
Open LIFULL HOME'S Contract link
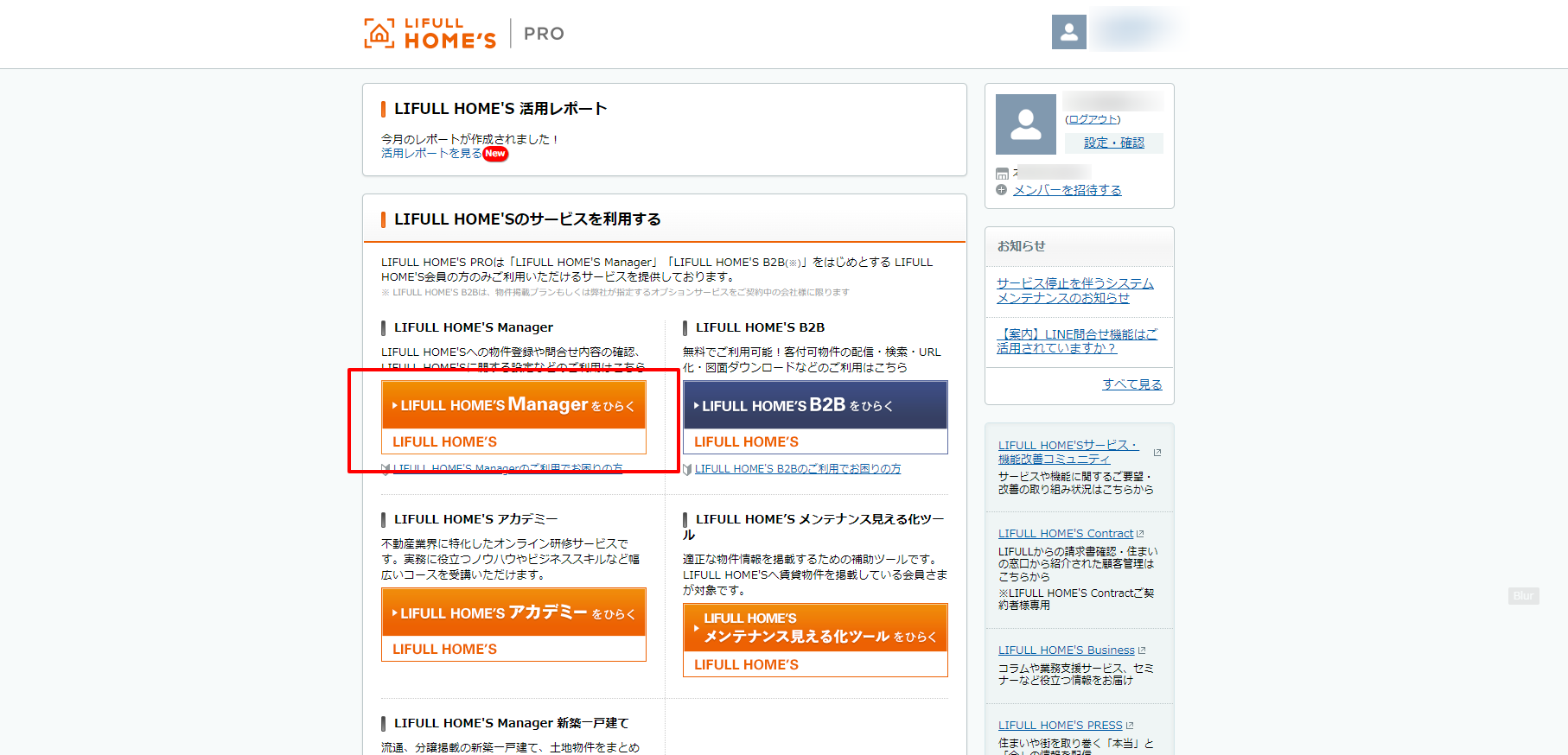tap(1066, 534)
